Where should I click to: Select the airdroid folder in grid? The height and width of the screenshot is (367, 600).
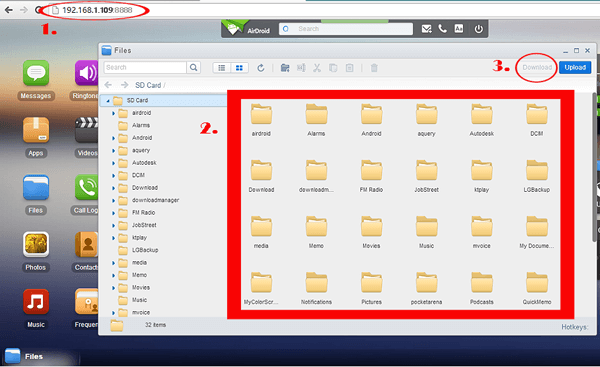coord(261,120)
